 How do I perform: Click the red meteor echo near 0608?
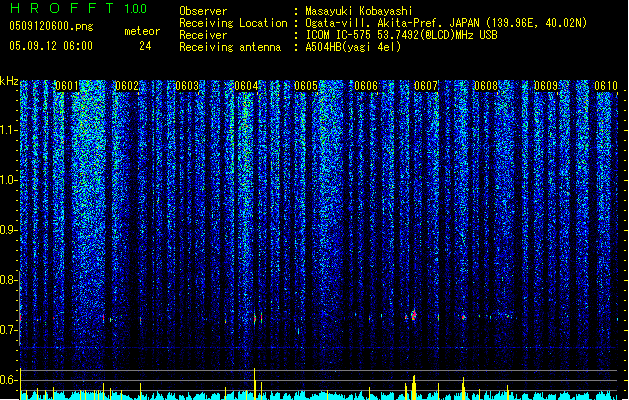(x=464, y=317)
